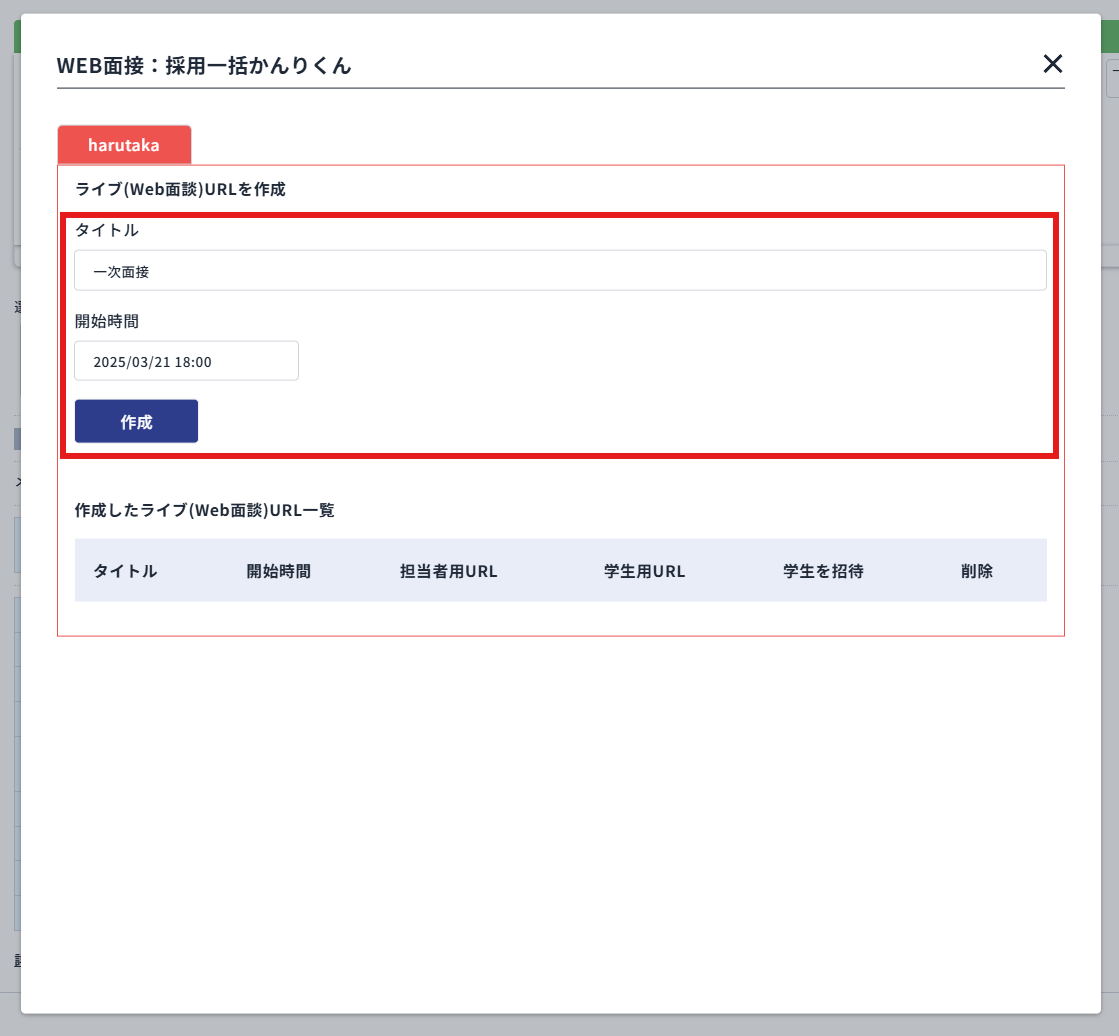Click the 作成したライブ(Web面談)URL一覧 heading
The height and width of the screenshot is (1036, 1119).
click(204, 510)
